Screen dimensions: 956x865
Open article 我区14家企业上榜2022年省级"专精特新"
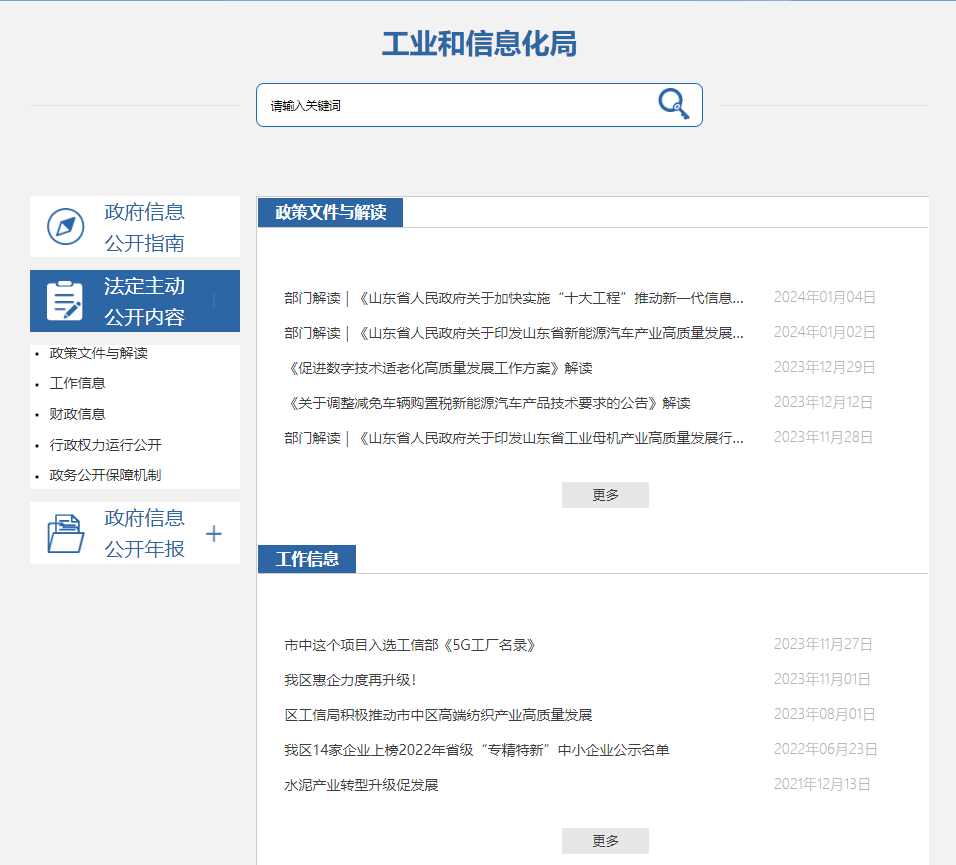(477, 750)
